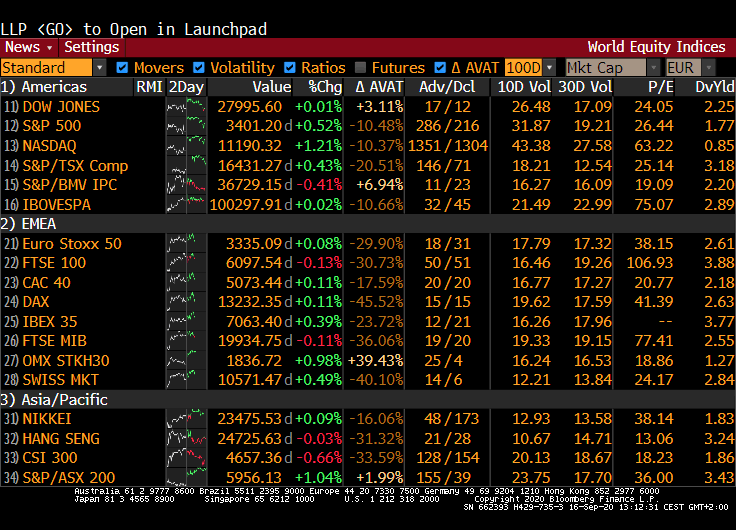
Task: Open NASDAQ 2Day sparkline chart
Action: [186, 146]
